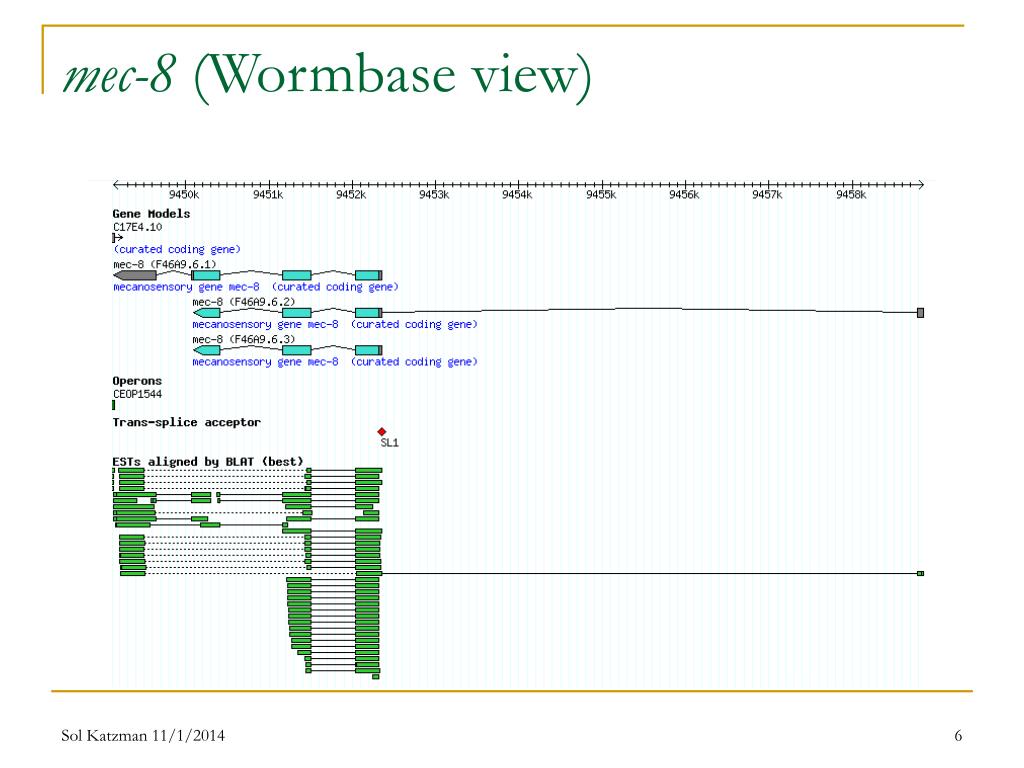The width and height of the screenshot is (1024, 768).
Task: Click the gray 3' UTR arrow of F46A9.6.1
Action: [135, 276]
